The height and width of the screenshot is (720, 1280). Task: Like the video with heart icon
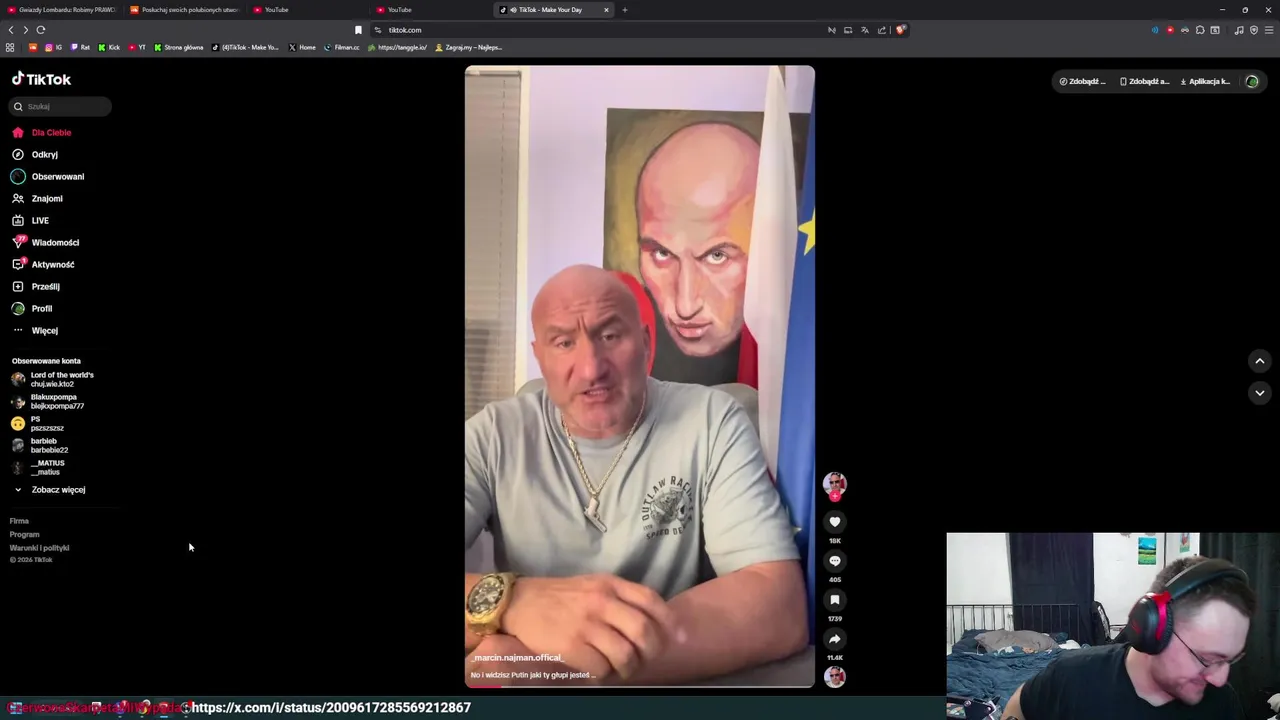(835, 522)
